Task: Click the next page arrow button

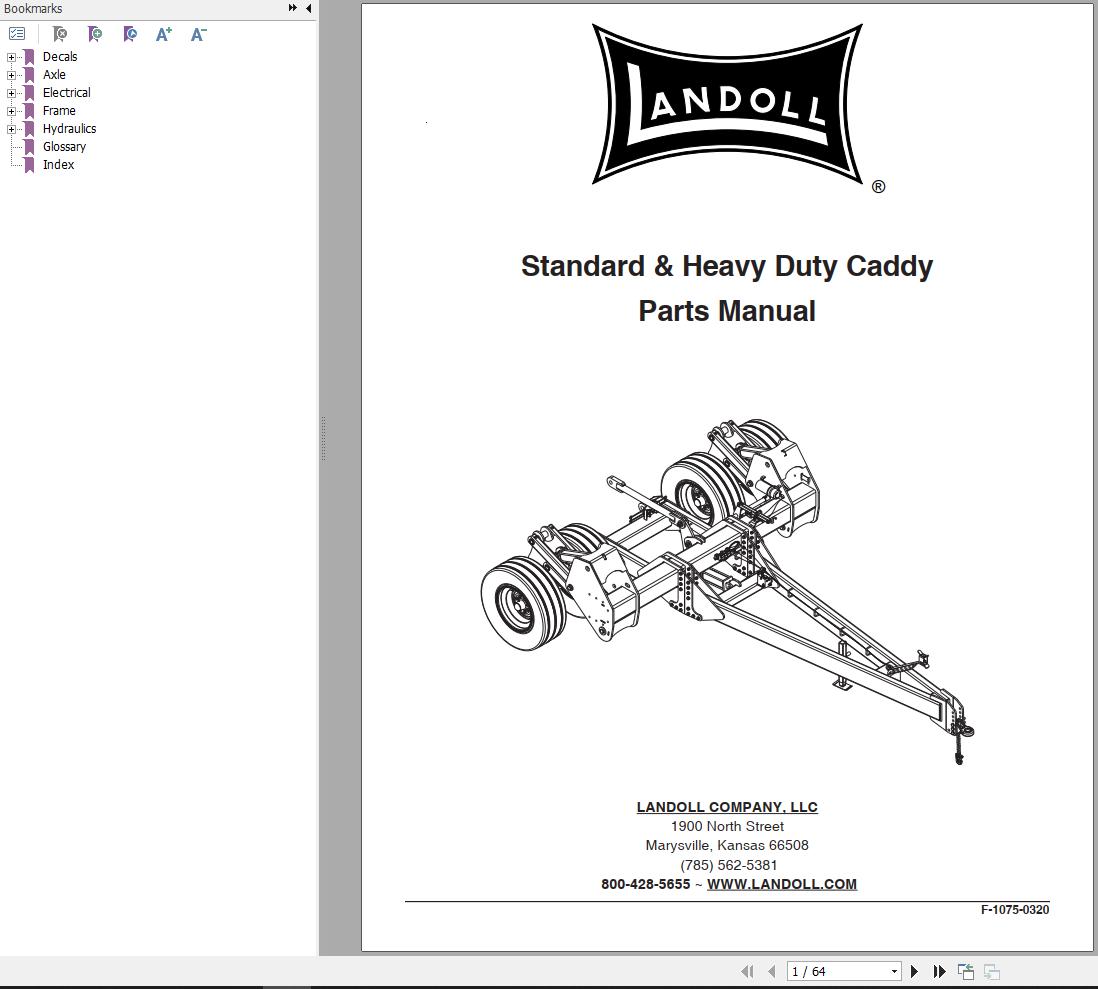Action: click(914, 971)
